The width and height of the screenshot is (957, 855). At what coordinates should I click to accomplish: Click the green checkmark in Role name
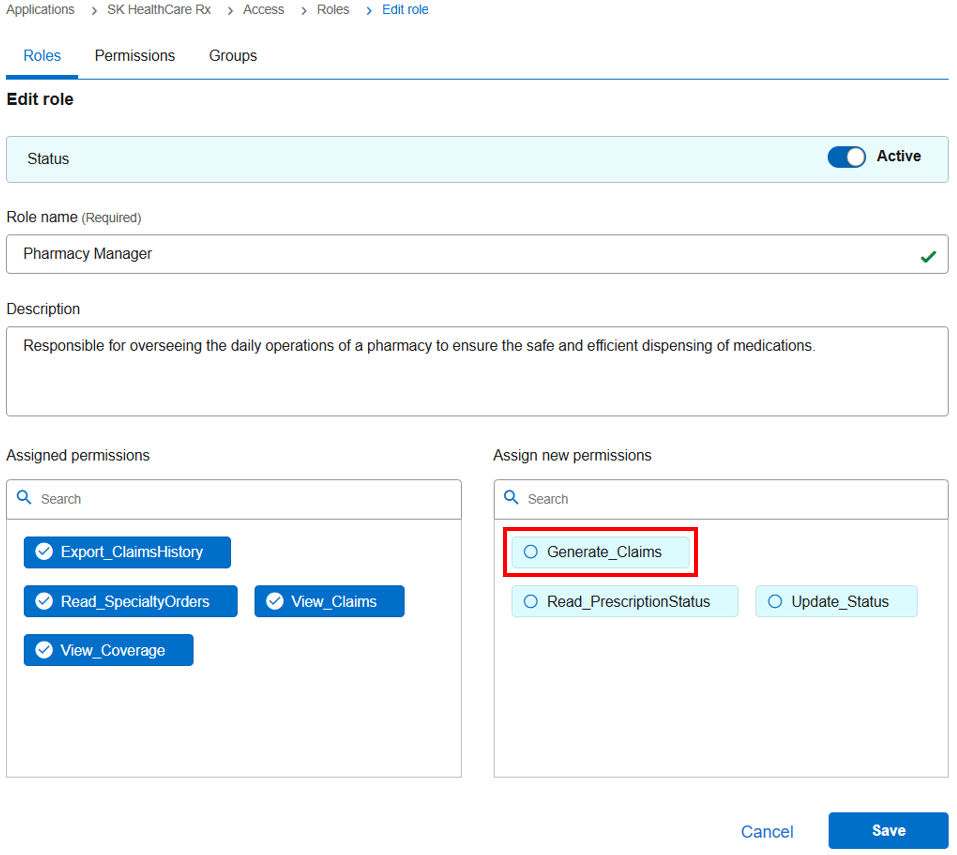pos(928,257)
